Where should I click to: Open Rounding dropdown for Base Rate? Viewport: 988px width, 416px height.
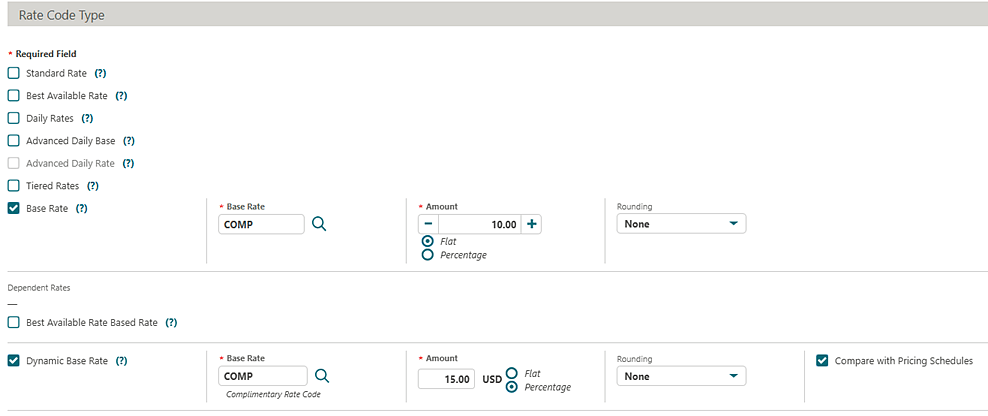click(681, 224)
